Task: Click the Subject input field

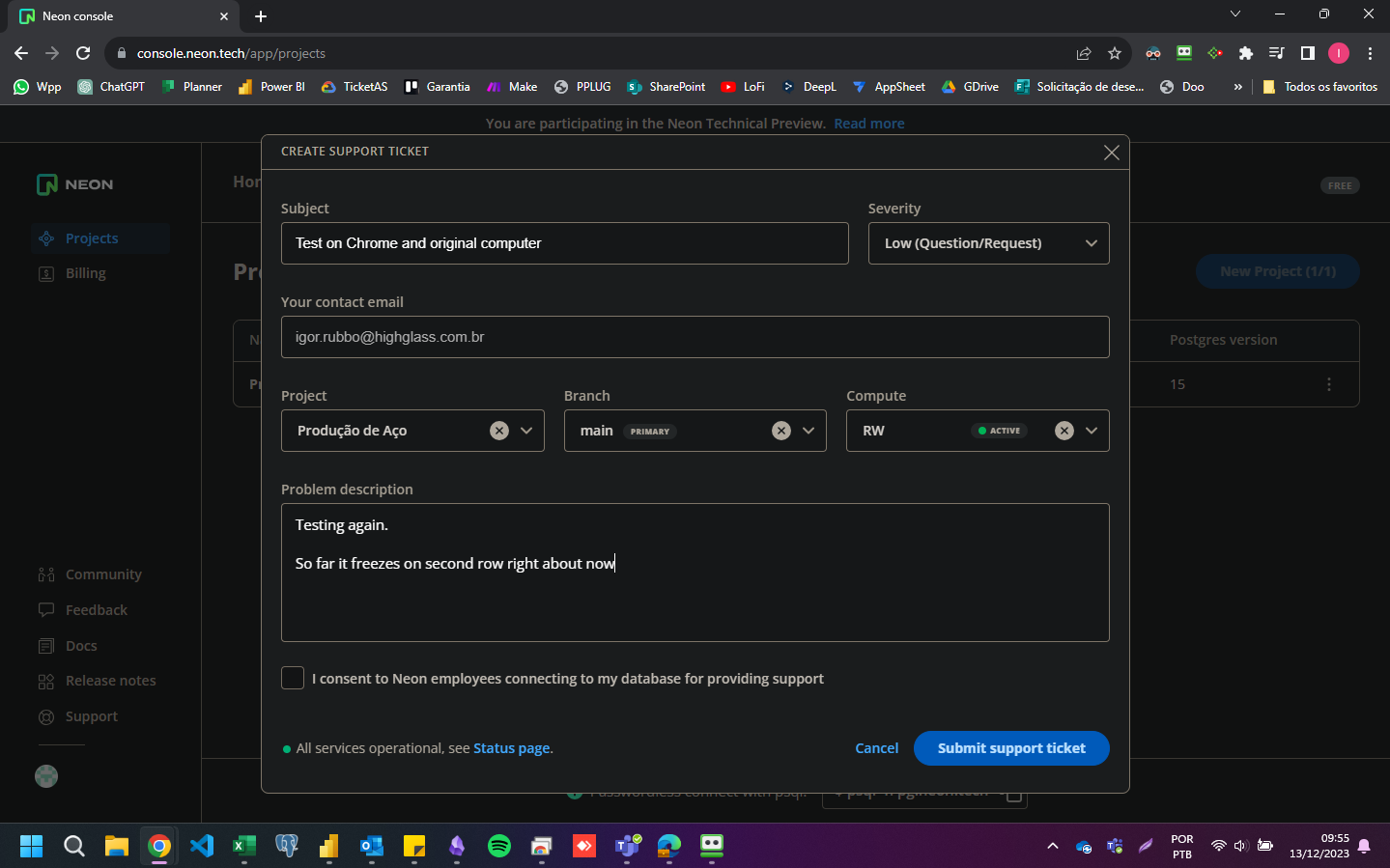Action: tap(565, 243)
